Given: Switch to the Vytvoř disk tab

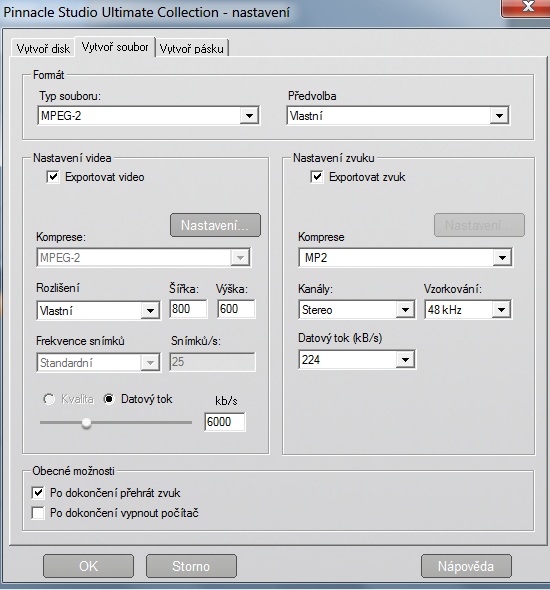Looking at the screenshot, I should point(43,48).
